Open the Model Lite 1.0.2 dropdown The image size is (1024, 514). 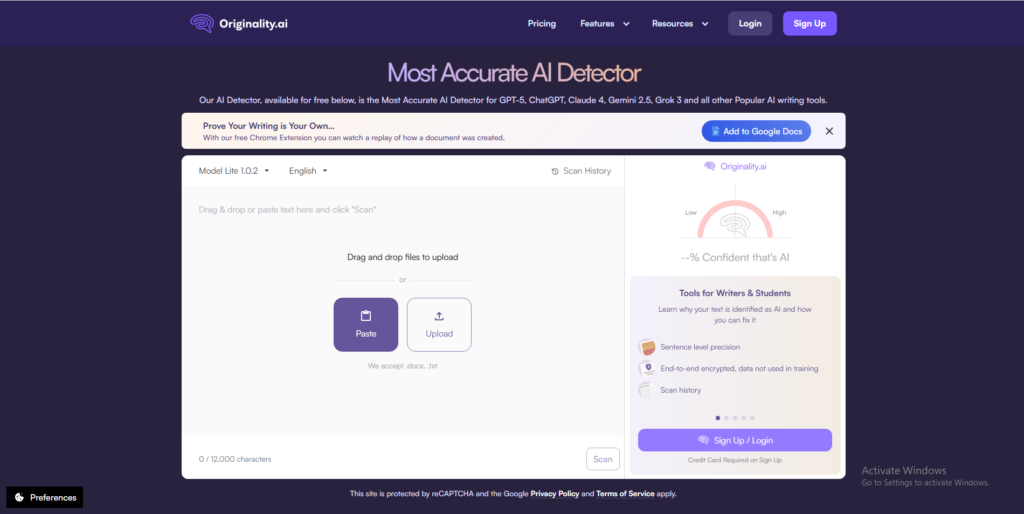[x=234, y=171]
